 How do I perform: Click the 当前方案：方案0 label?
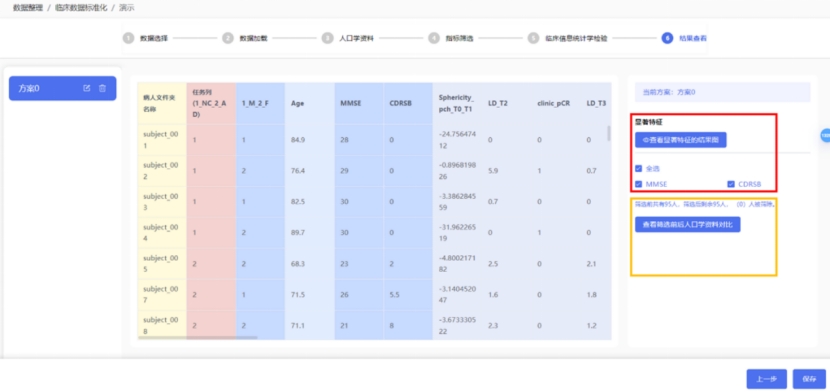[669, 92]
